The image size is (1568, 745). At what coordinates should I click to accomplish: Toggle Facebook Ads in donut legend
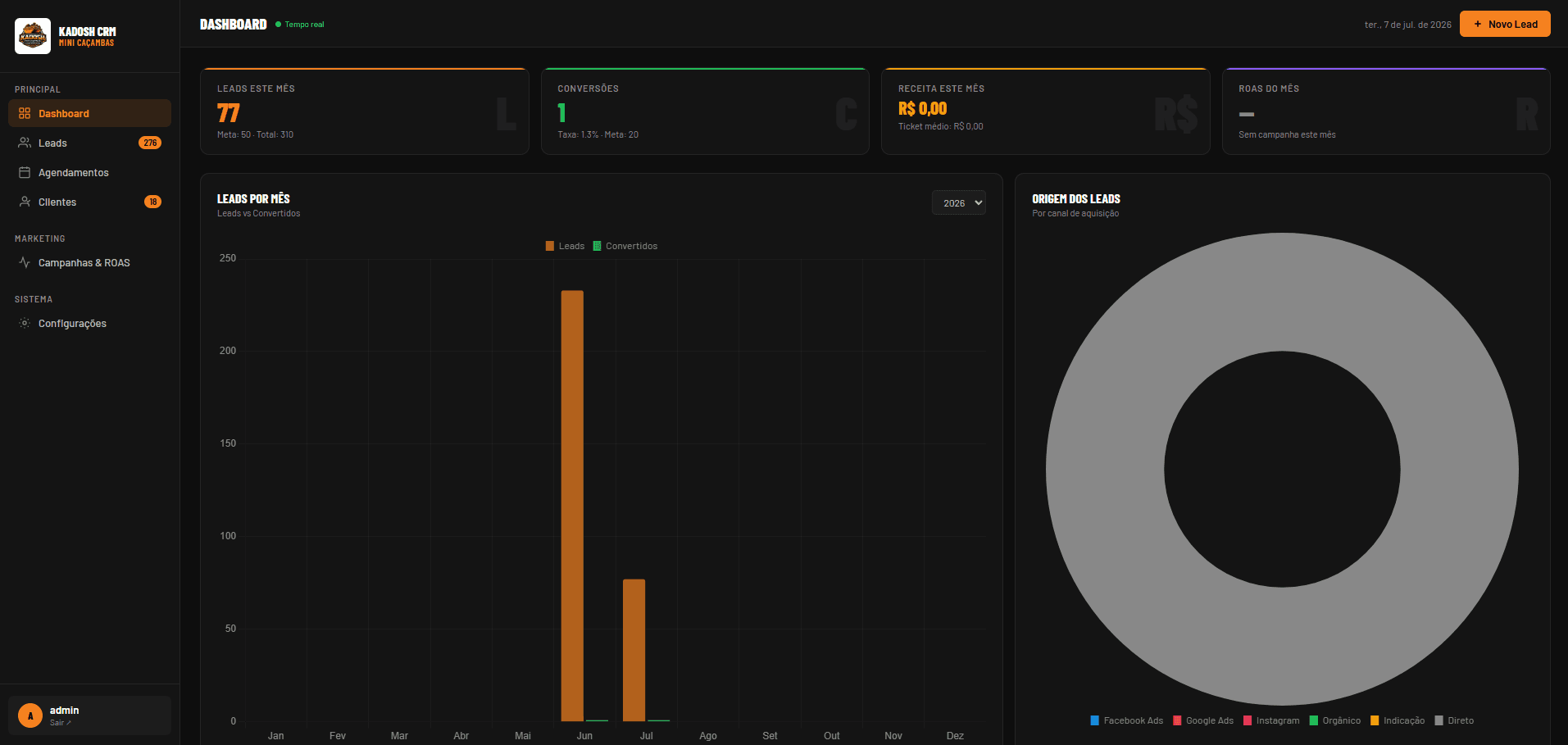click(1127, 720)
